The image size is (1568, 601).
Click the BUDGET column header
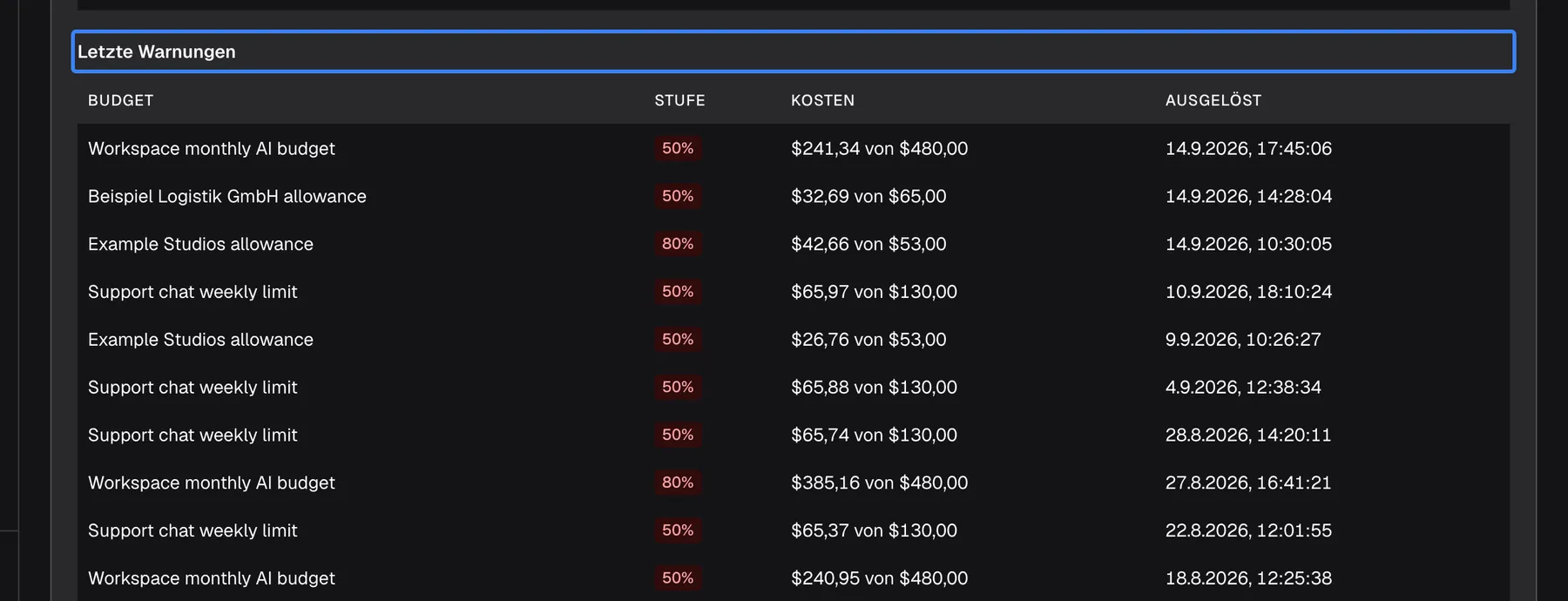(x=121, y=100)
